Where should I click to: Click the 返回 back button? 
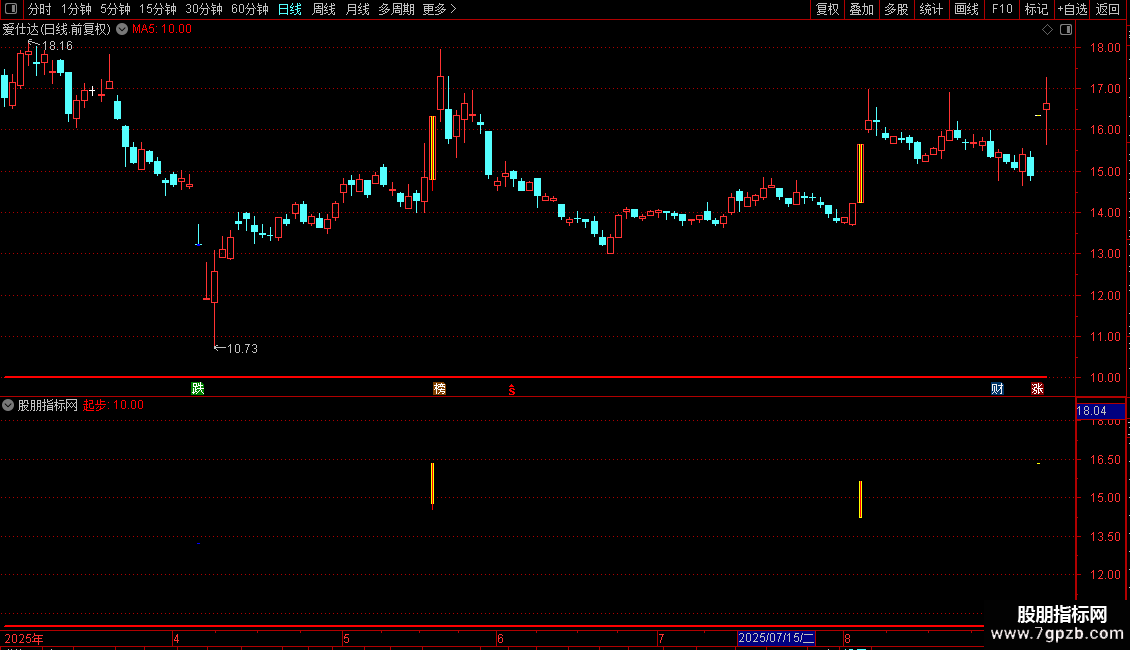pyautogui.click(x=1108, y=9)
